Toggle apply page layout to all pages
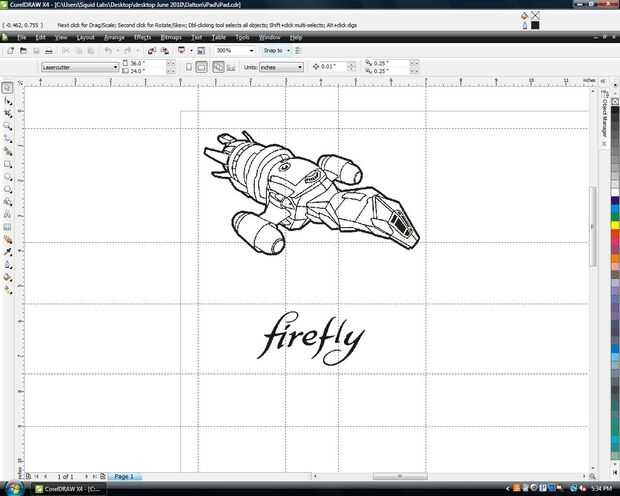This screenshot has width=620, height=496. [x=218, y=67]
